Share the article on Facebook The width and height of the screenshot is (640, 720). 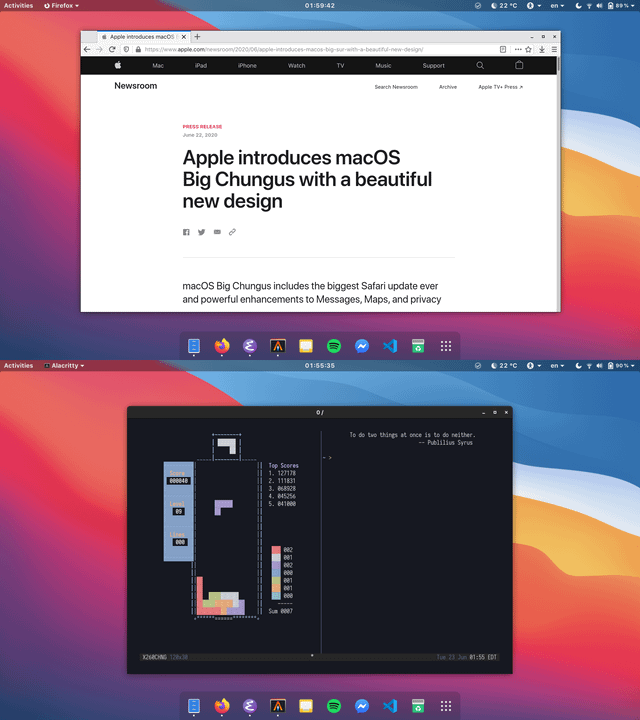(x=186, y=232)
